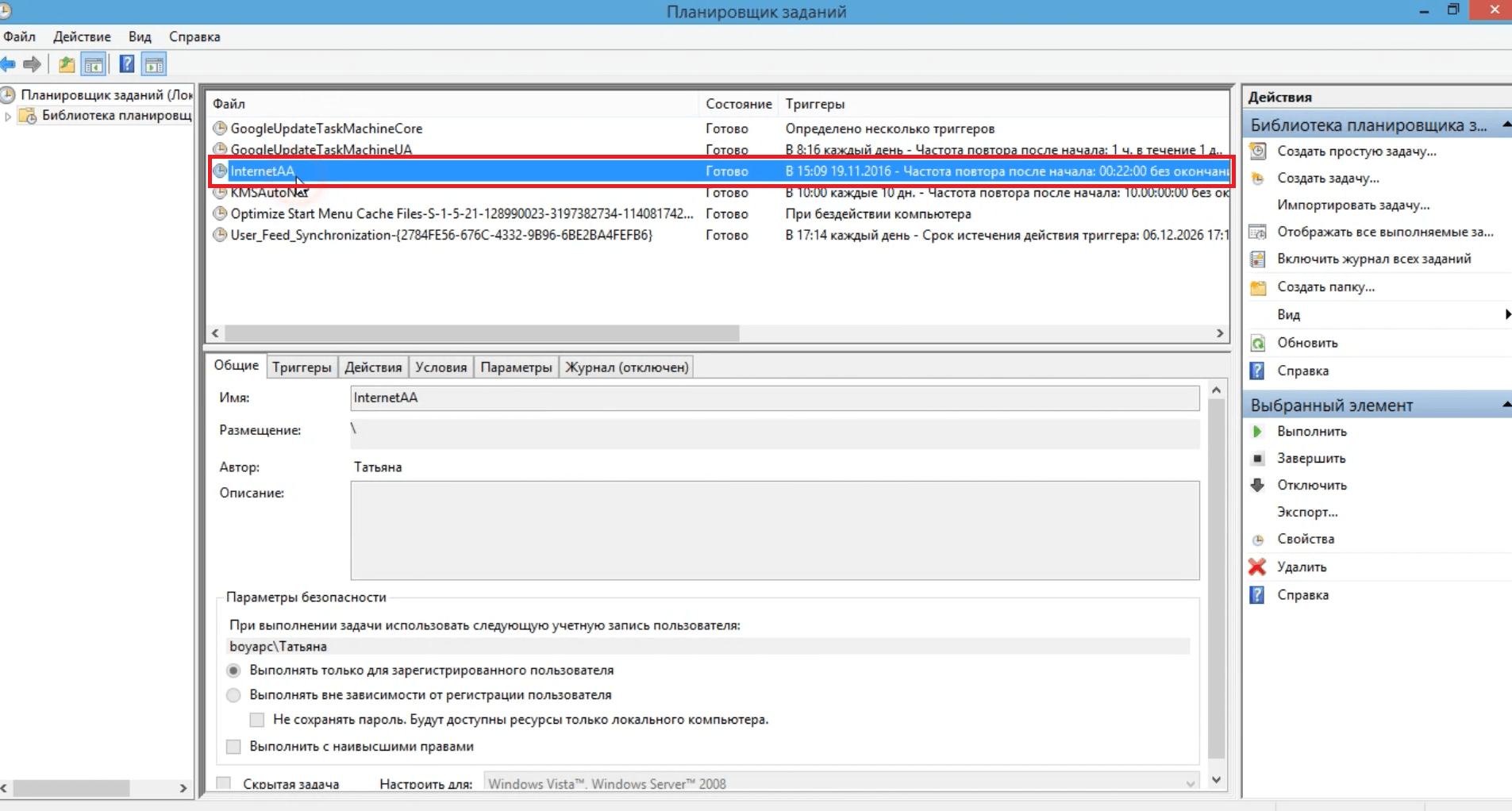Click the details pane scroll-down arrow
This screenshot has height=811, width=1512.
1216,780
